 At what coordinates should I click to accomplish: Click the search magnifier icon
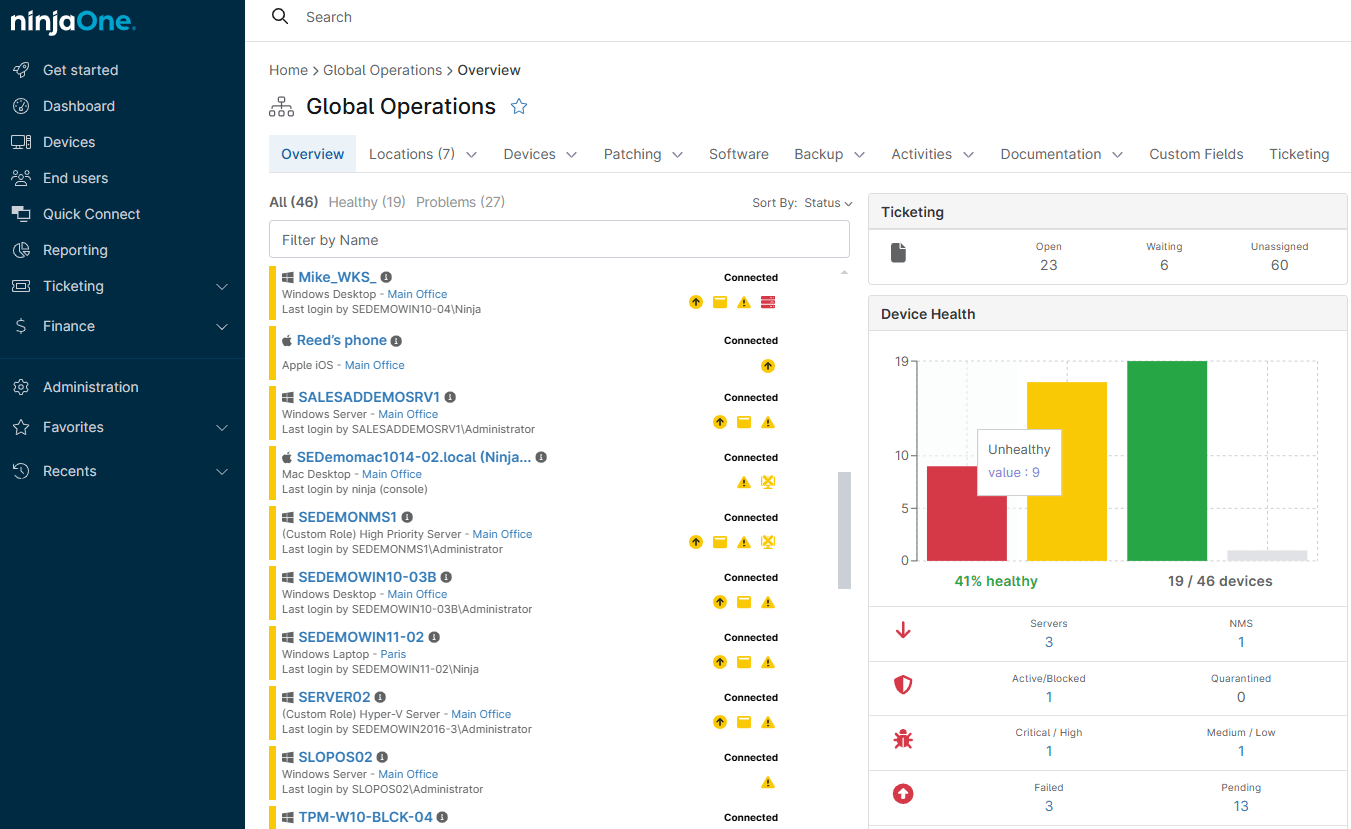280,16
